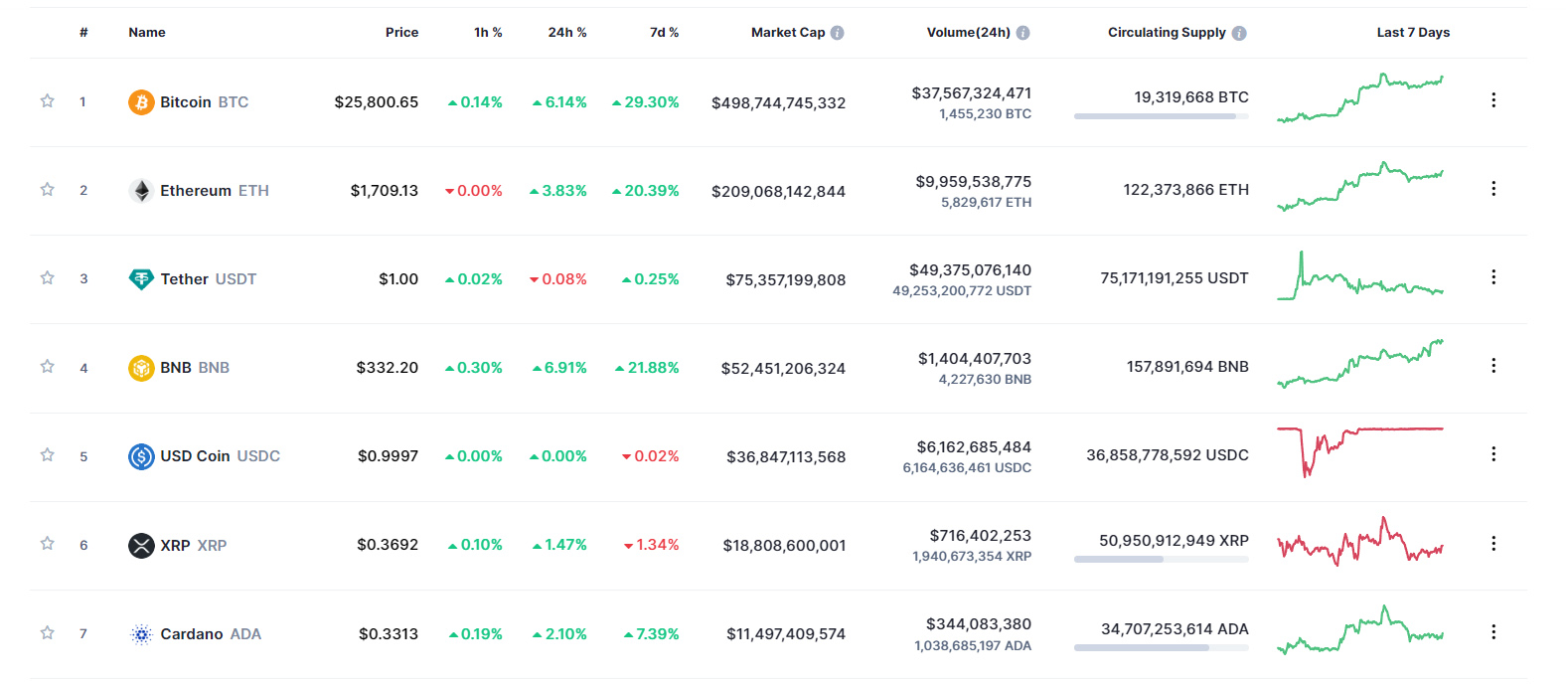Open more options for BNB

click(x=1493, y=365)
